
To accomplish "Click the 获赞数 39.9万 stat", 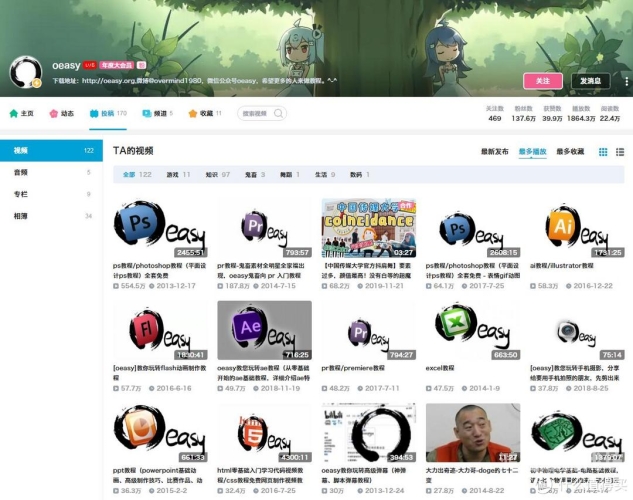I will (x=552, y=113).
